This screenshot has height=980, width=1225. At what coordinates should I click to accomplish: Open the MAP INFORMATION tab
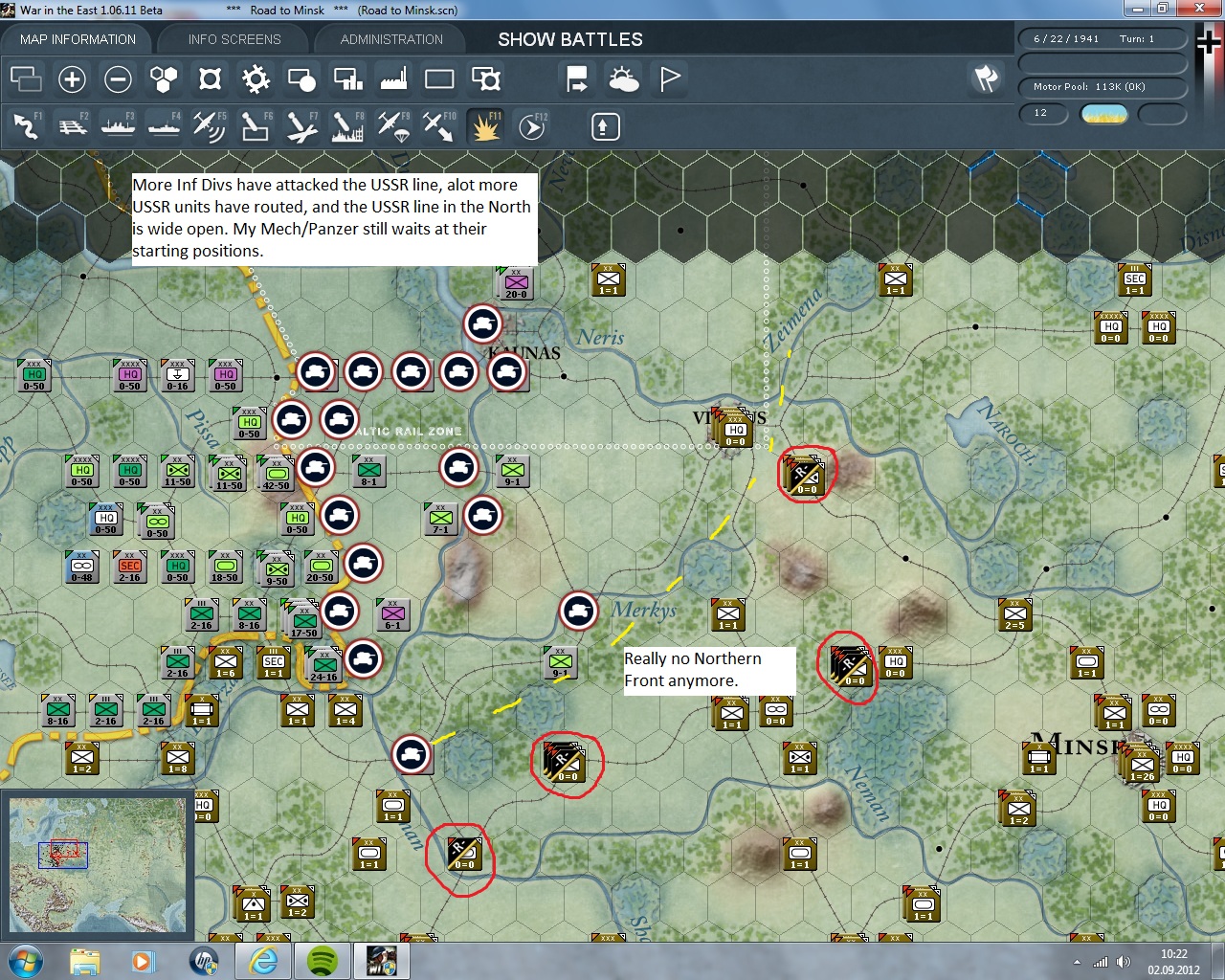point(78,39)
